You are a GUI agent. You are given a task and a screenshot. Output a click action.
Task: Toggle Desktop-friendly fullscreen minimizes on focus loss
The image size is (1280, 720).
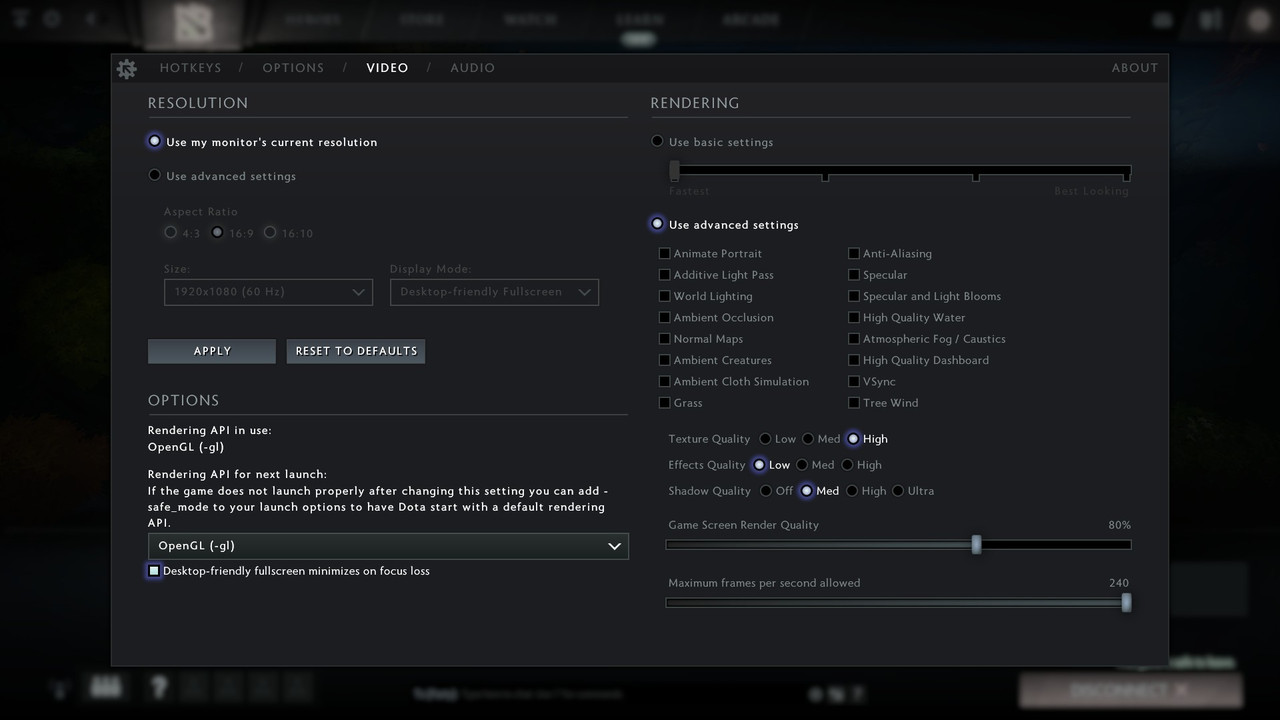(x=289, y=571)
